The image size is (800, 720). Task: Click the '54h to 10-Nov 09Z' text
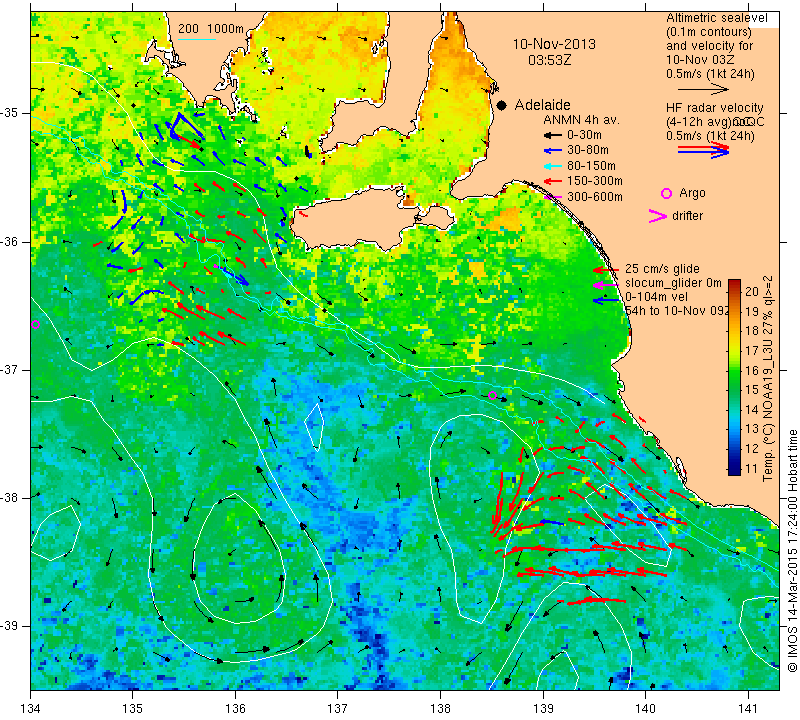point(677,311)
